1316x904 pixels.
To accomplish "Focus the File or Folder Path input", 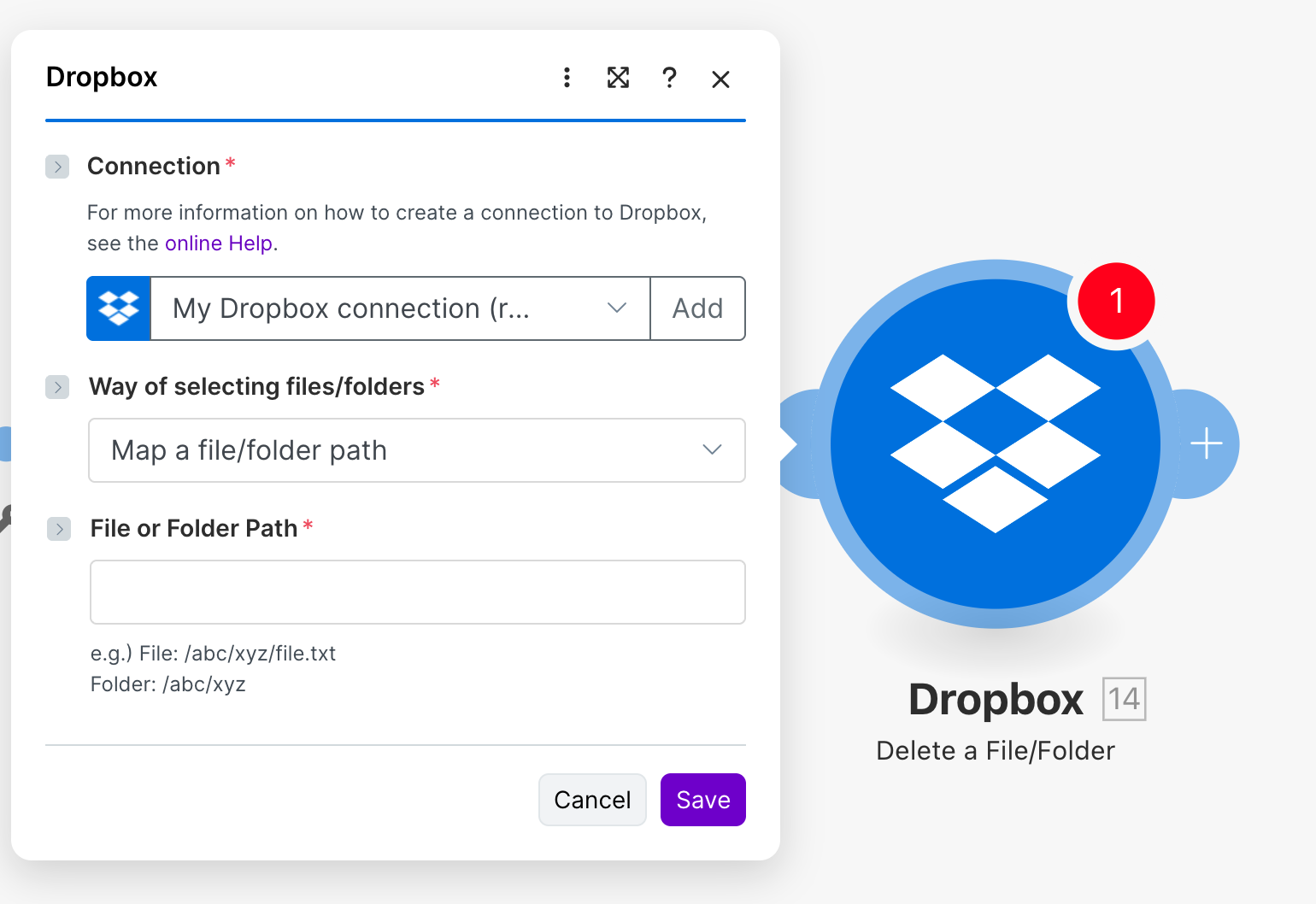I will [x=418, y=592].
